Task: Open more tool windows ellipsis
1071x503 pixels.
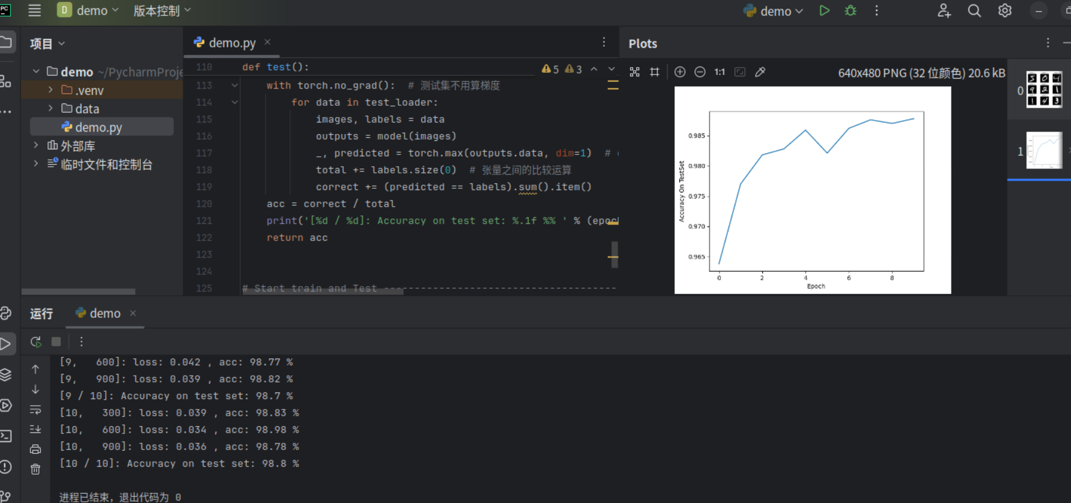Action: click(5, 111)
